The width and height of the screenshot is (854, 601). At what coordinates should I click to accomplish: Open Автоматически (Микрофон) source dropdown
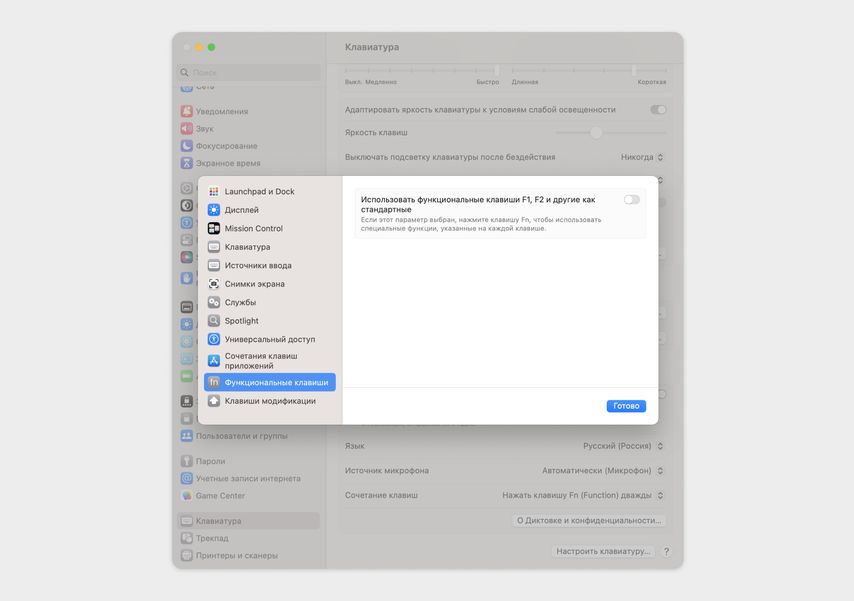coord(602,470)
